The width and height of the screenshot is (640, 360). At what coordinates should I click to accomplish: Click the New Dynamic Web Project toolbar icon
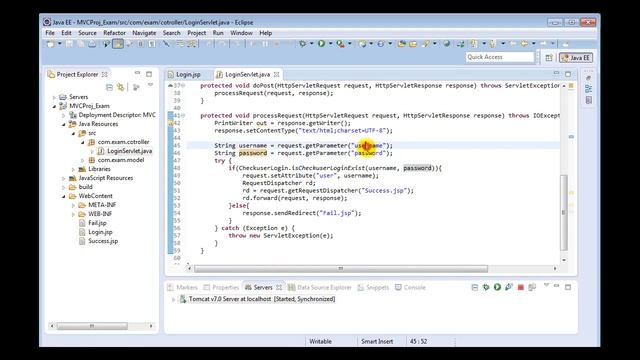pyautogui.click(x=362, y=44)
